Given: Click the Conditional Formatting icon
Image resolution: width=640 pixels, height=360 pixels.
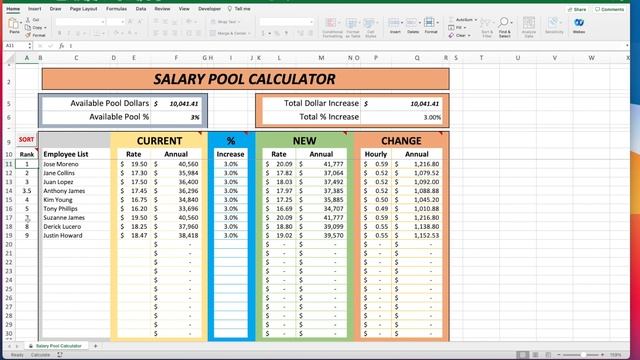Looking at the screenshot, I should click(x=331, y=22).
